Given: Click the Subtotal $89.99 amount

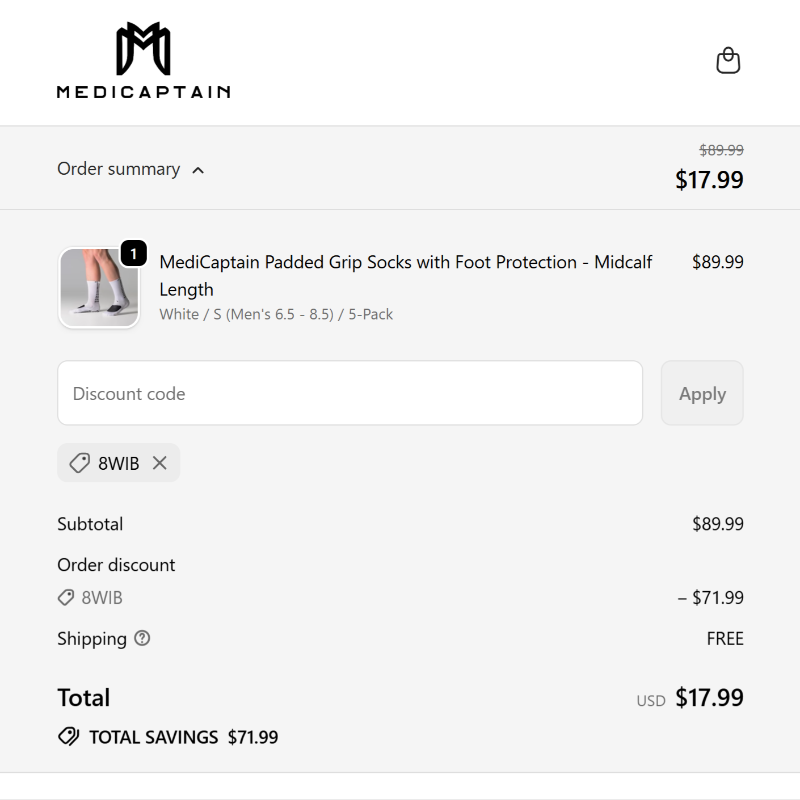Looking at the screenshot, I should pos(717,524).
